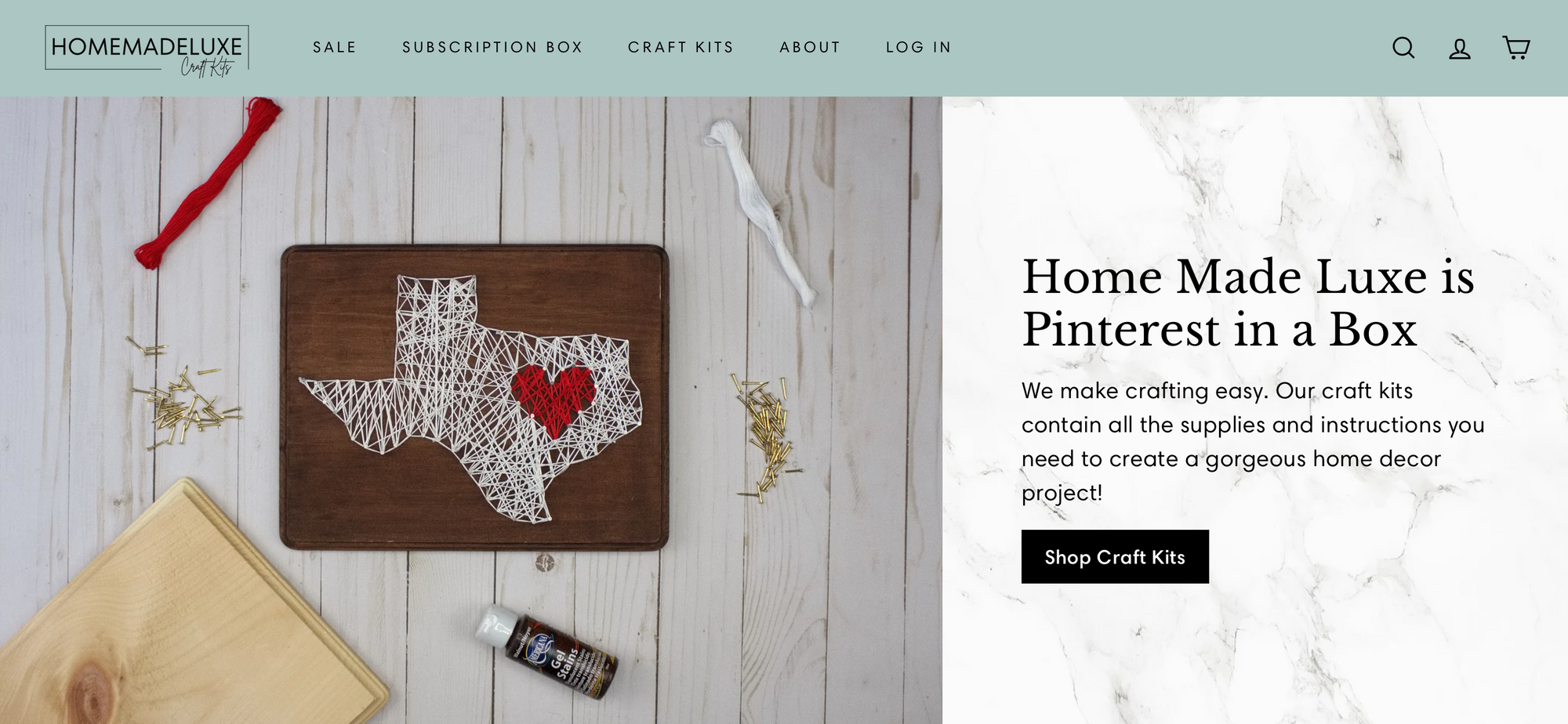Click the 'We make crafting easy' paragraph

(1253, 441)
